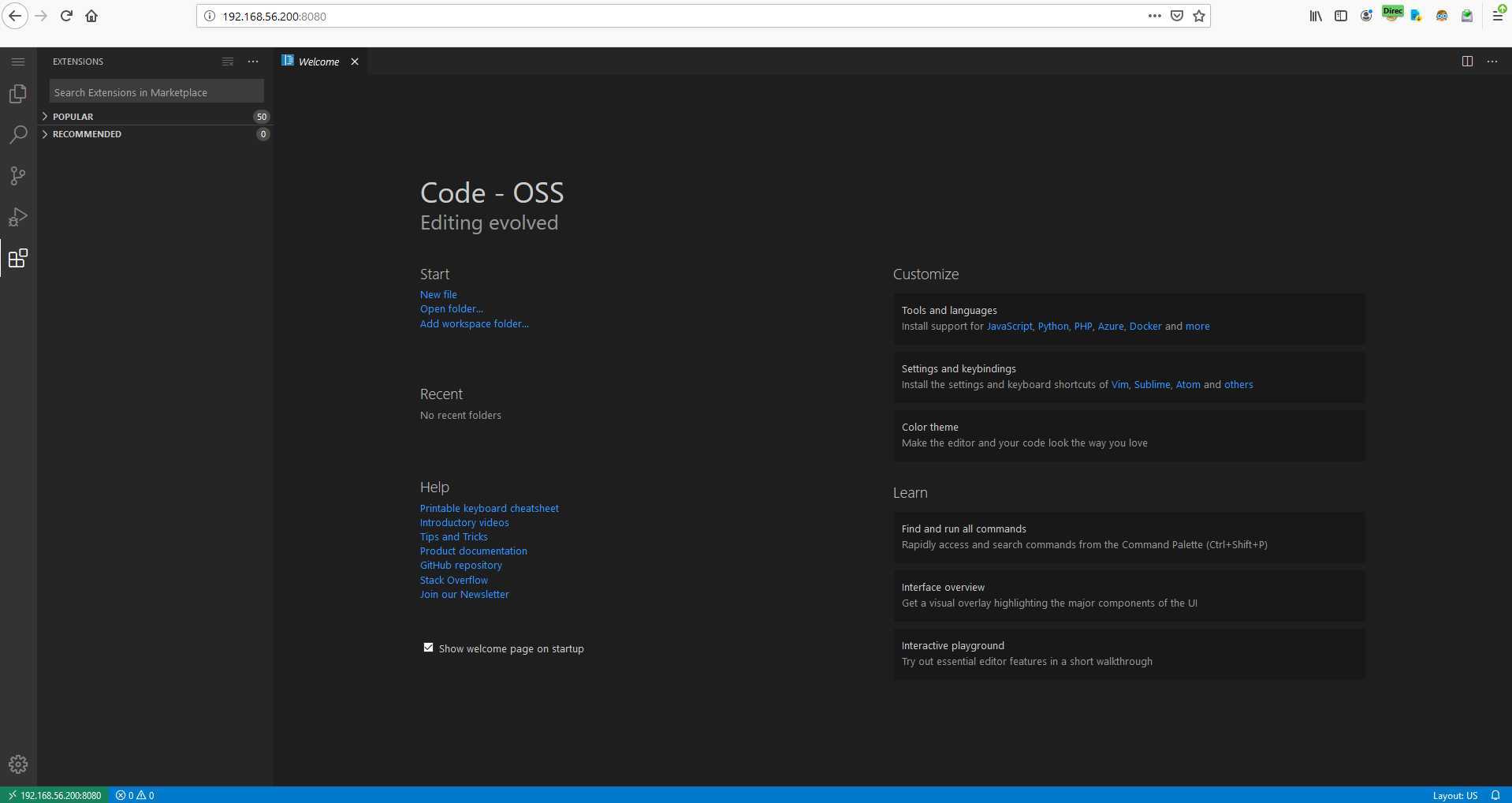
Task: Open browser page actions ellipsis
Action: click(1155, 16)
